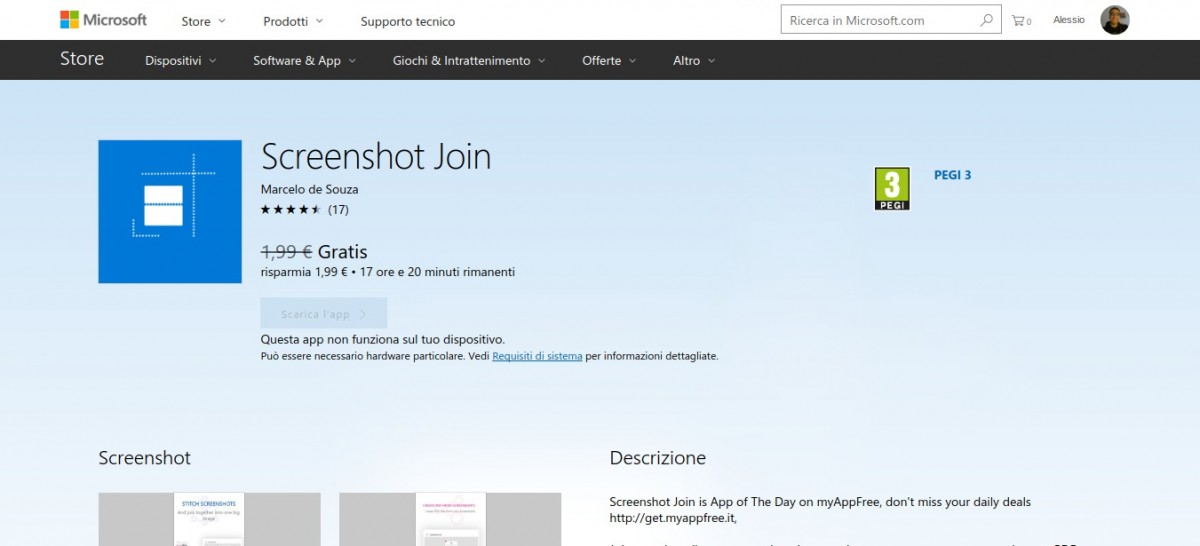
Task: Click the Screenshot Join title
Action: click(376, 157)
